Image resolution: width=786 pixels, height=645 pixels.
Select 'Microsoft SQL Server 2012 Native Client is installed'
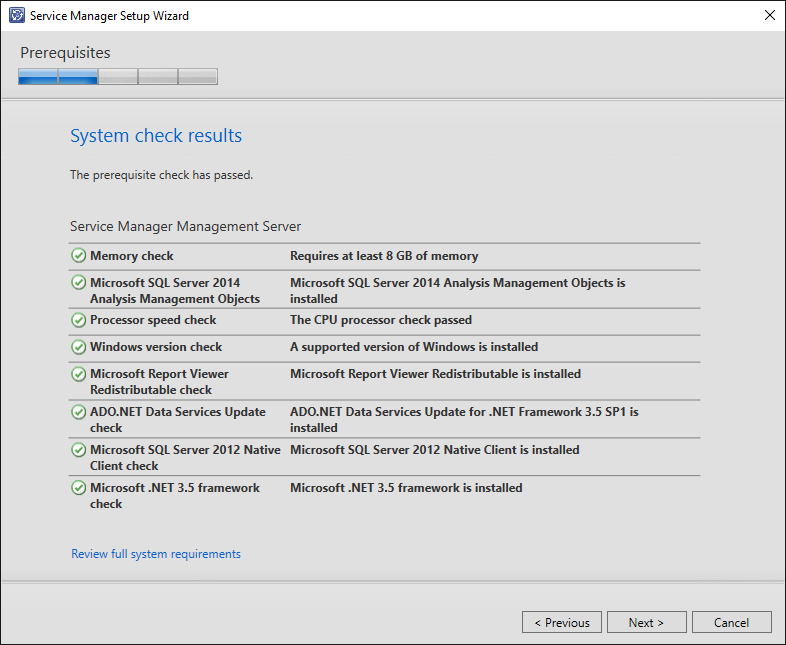[435, 450]
